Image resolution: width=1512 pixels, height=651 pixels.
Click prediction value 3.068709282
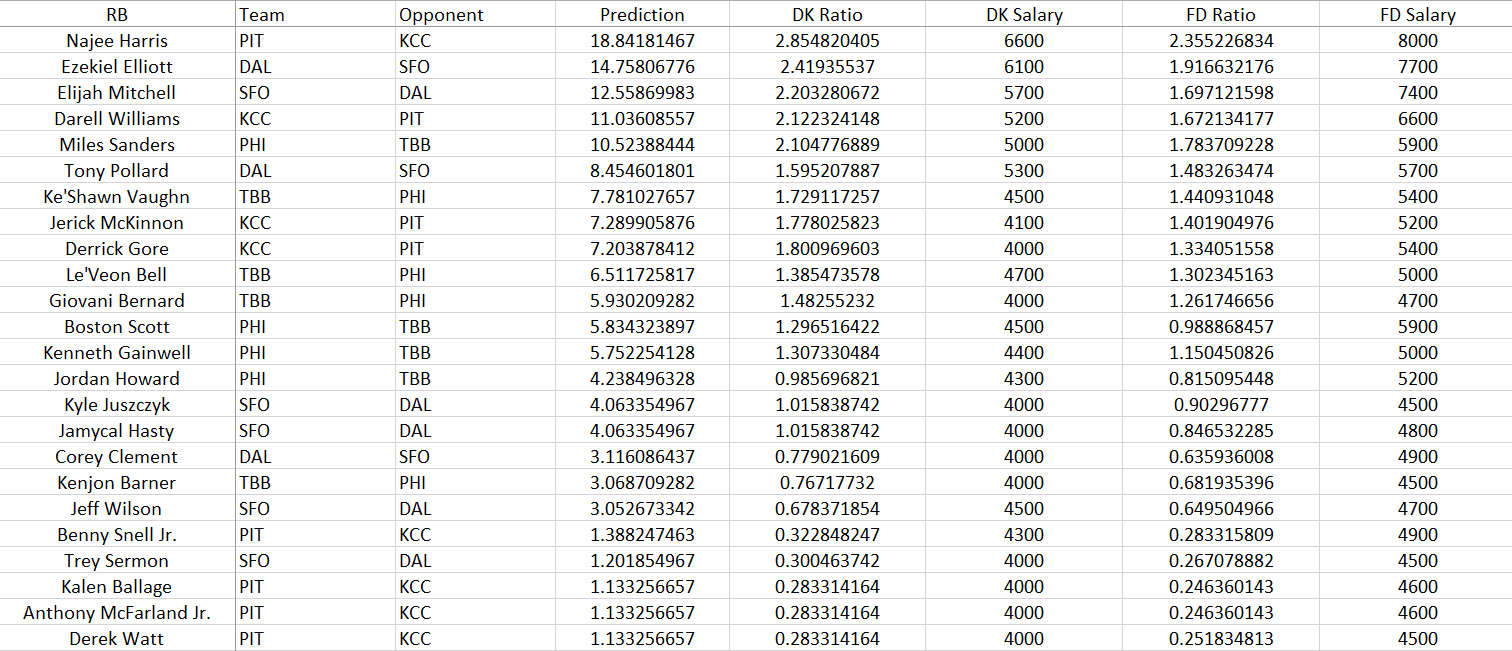(x=642, y=483)
